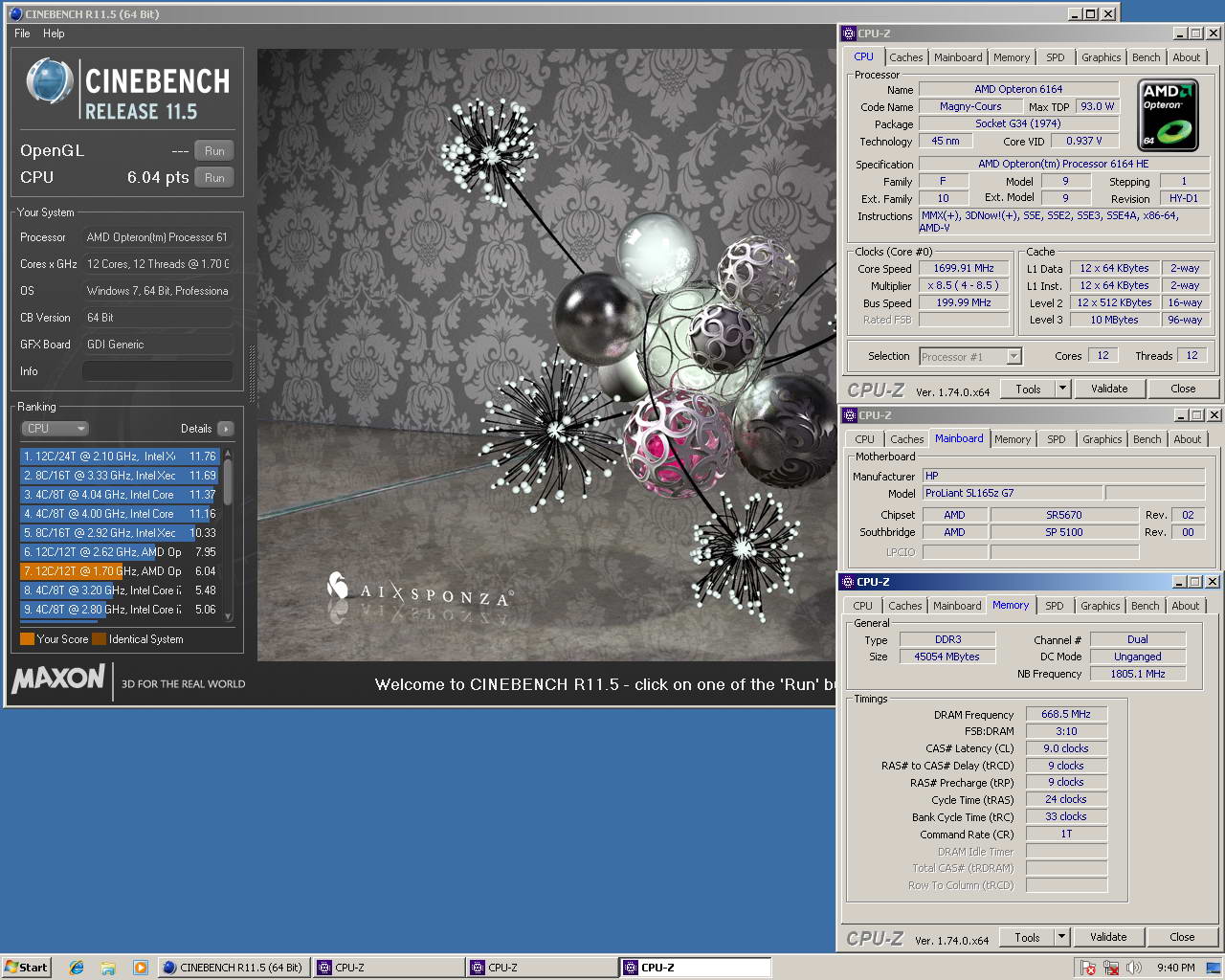Image resolution: width=1225 pixels, height=980 pixels.
Task: Run the CPU benchmark
Action: pos(214,178)
